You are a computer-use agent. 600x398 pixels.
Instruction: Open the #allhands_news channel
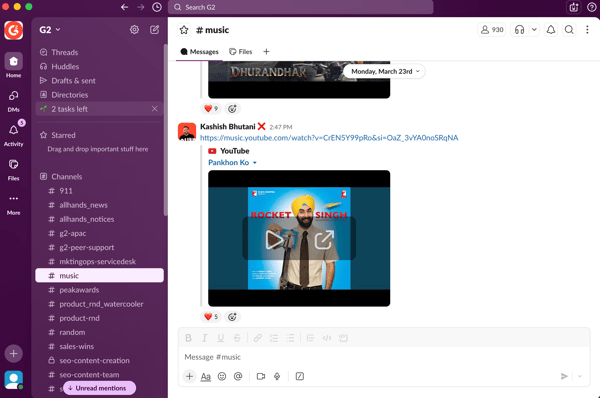(x=100, y=205)
